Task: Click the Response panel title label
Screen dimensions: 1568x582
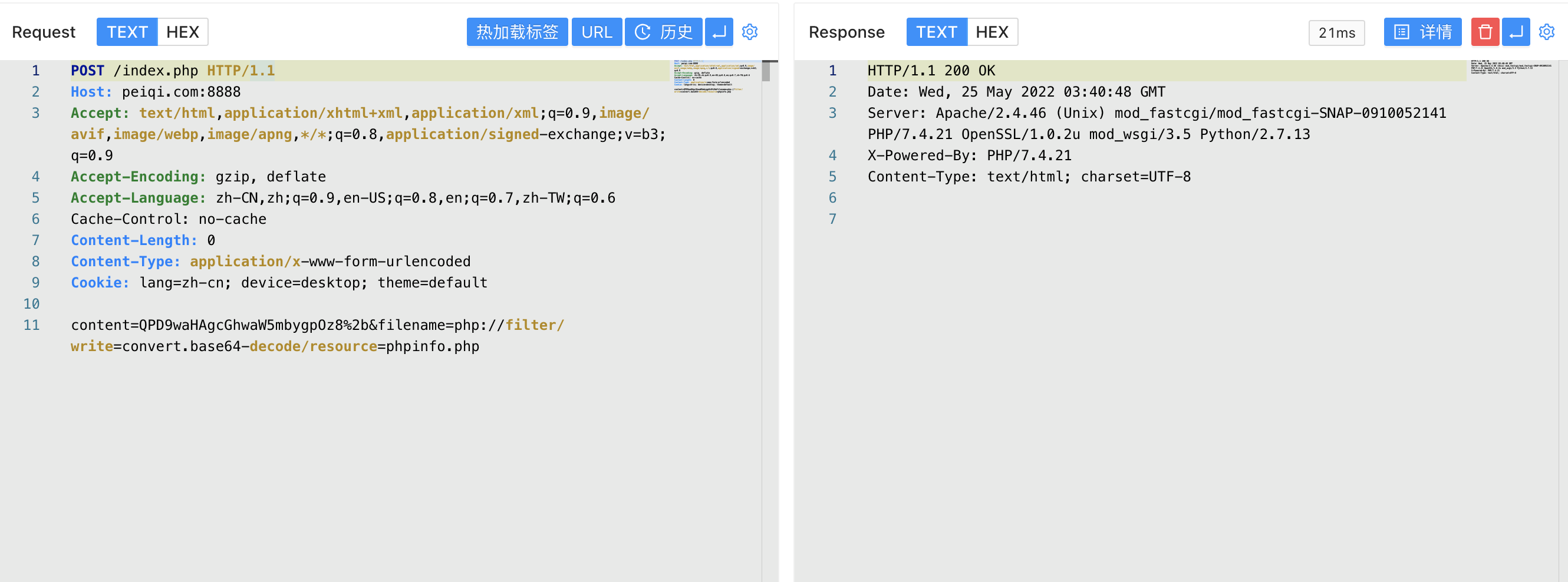Action: (x=846, y=32)
